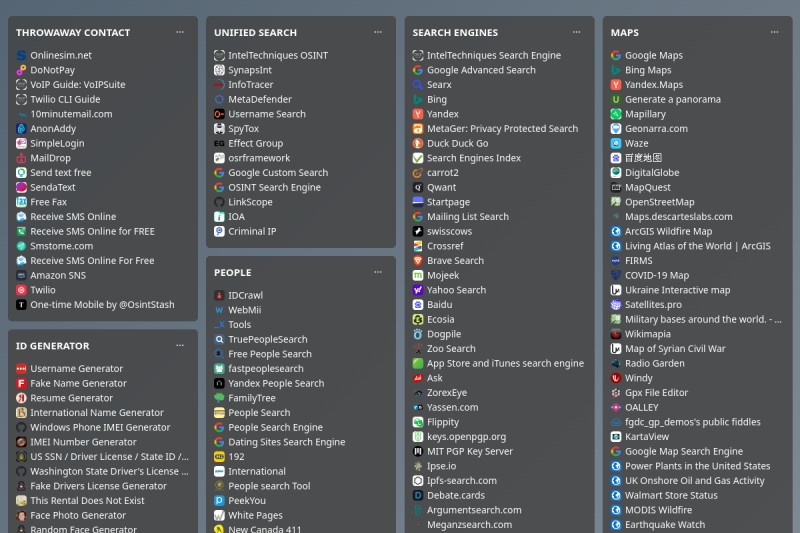This screenshot has height=533, width=800.
Task: Click the Yandex icon in Search Engines
Action: pos(418,114)
